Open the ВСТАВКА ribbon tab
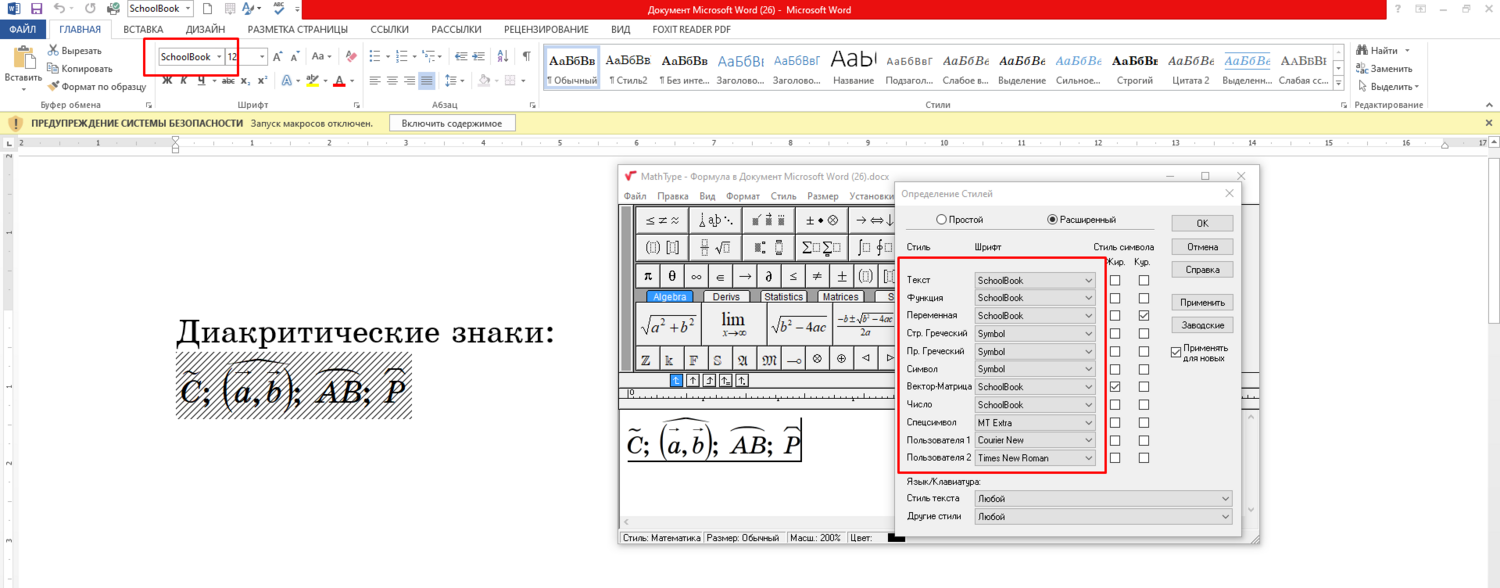This screenshot has width=1500, height=588. [x=143, y=30]
